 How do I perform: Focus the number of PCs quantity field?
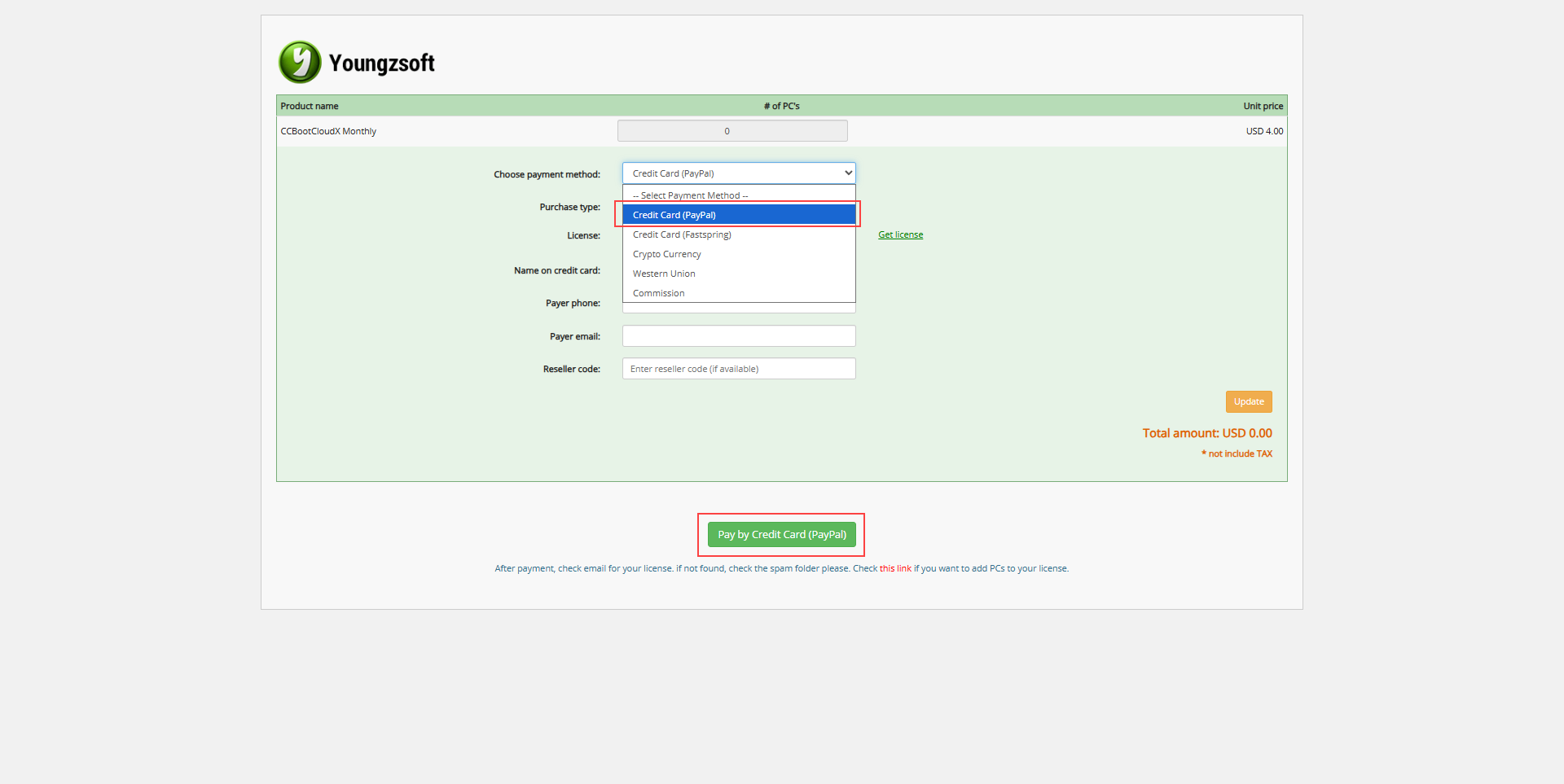pyautogui.click(x=731, y=131)
